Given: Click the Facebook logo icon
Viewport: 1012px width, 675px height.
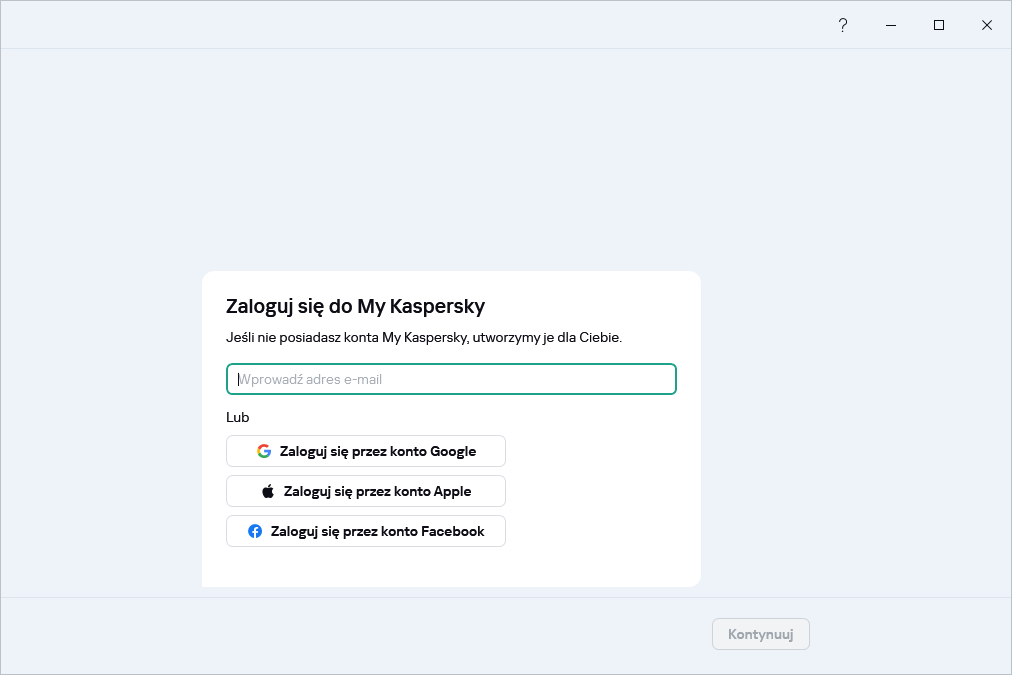Looking at the screenshot, I should tap(255, 531).
